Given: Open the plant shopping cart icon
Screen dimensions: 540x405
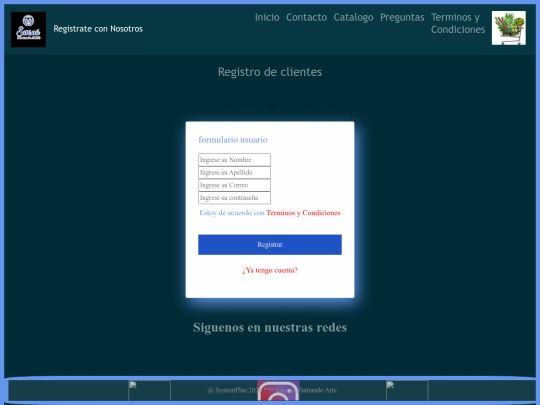Looking at the screenshot, I should pos(509,28).
